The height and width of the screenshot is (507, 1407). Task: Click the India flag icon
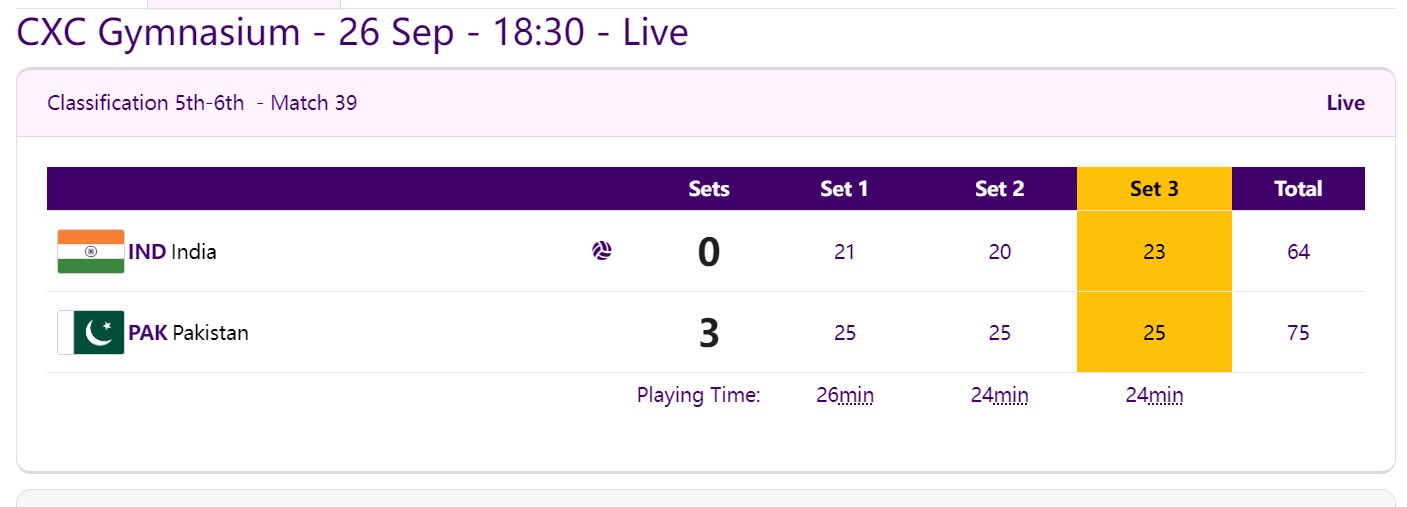pos(91,251)
